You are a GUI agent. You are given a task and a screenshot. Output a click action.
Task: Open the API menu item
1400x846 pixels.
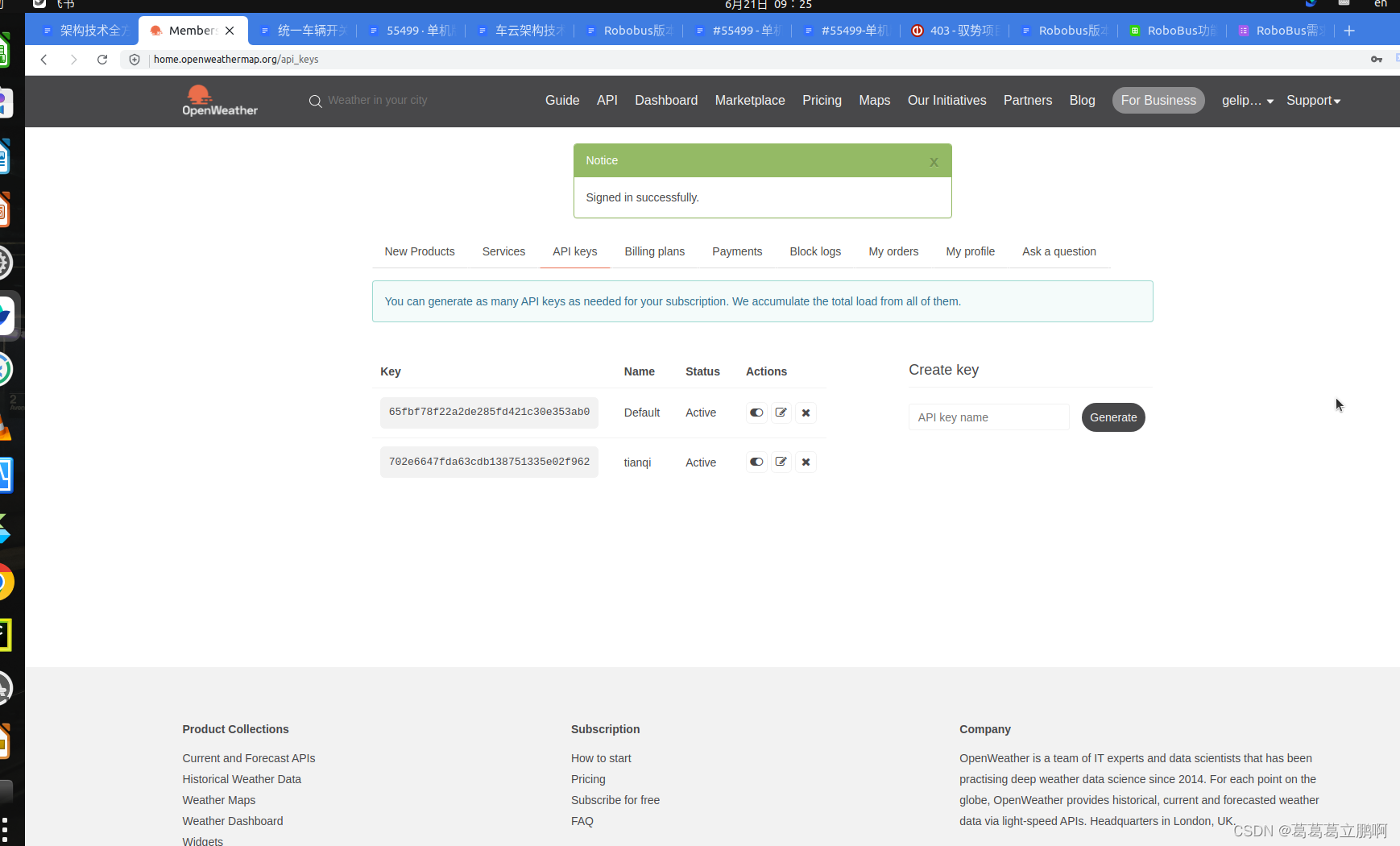pyautogui.click(x=607, y=101)
